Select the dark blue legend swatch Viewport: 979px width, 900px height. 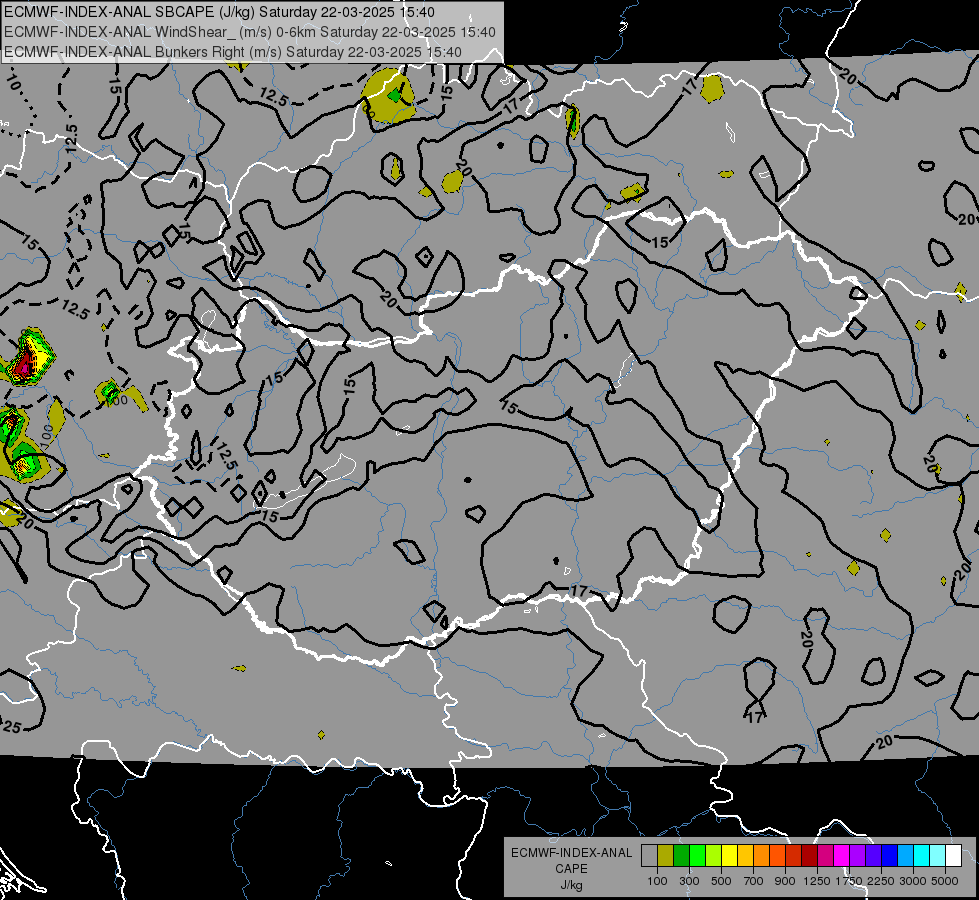[x=890, y=855]
